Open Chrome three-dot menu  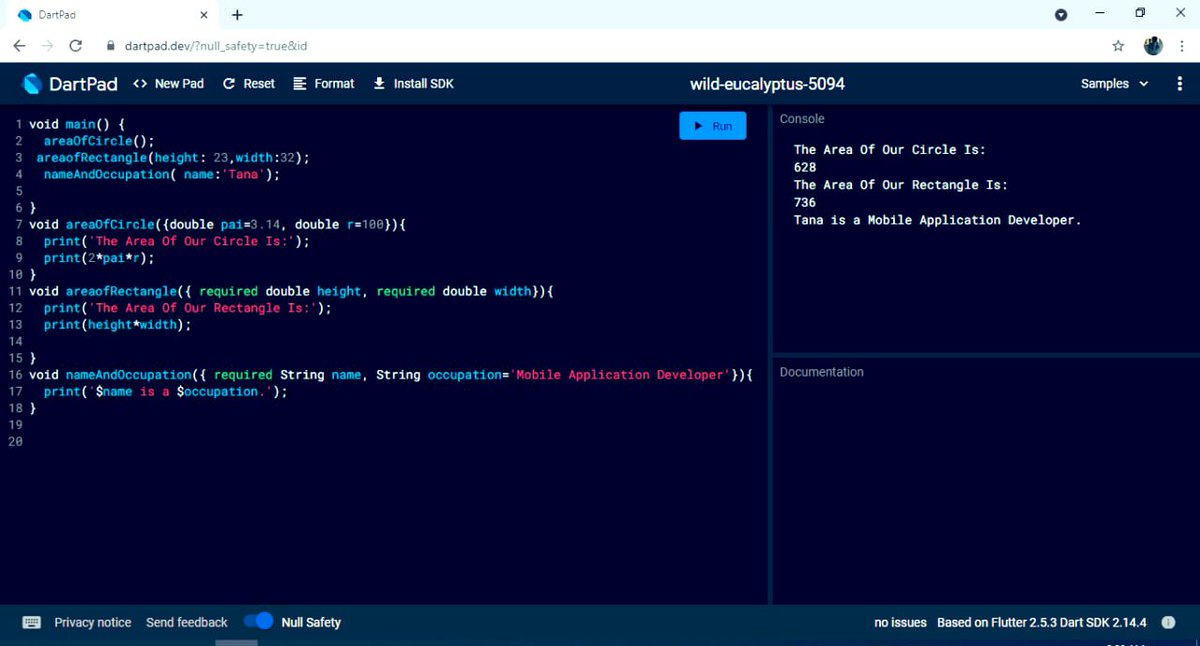pos(1181,46)
